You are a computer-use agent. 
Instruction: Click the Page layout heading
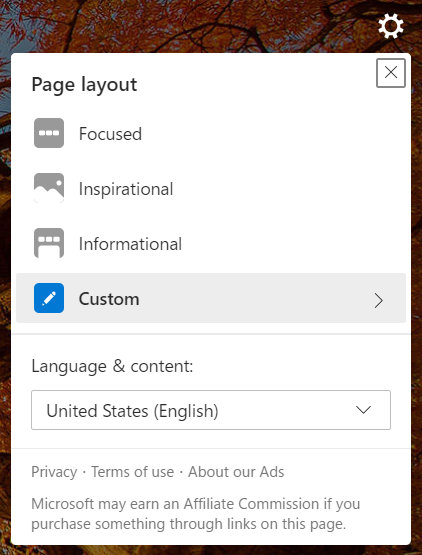coord(84,85)
